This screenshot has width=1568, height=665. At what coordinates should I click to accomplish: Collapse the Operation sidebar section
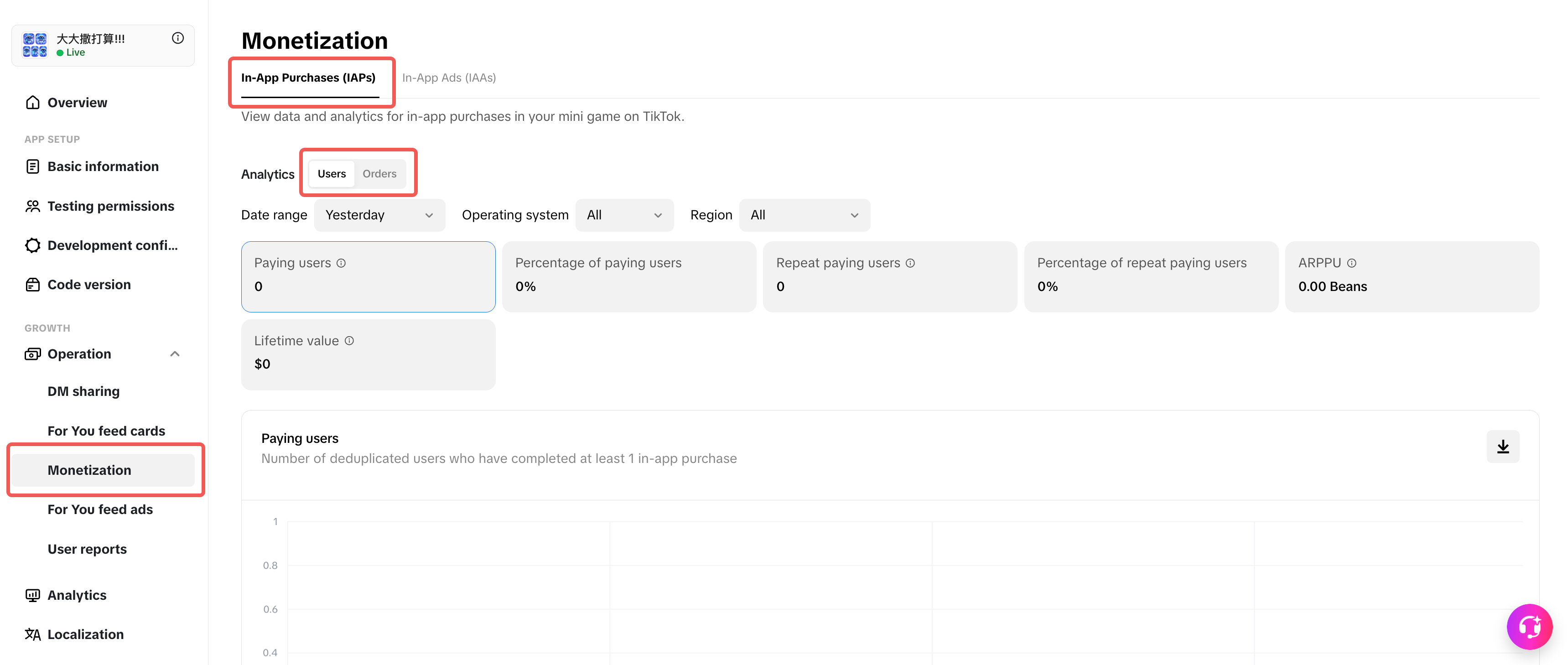pos(175,354)
